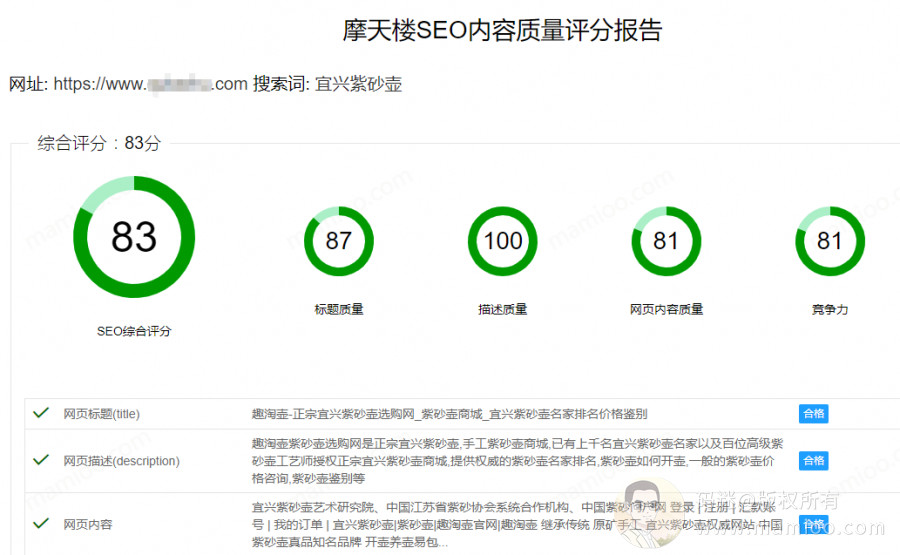The width and height of the screenshot is (900, 555).
Task: Click the 摩天楼SEO内容质量评分报告 heading
Action: [x=502, y=30]
